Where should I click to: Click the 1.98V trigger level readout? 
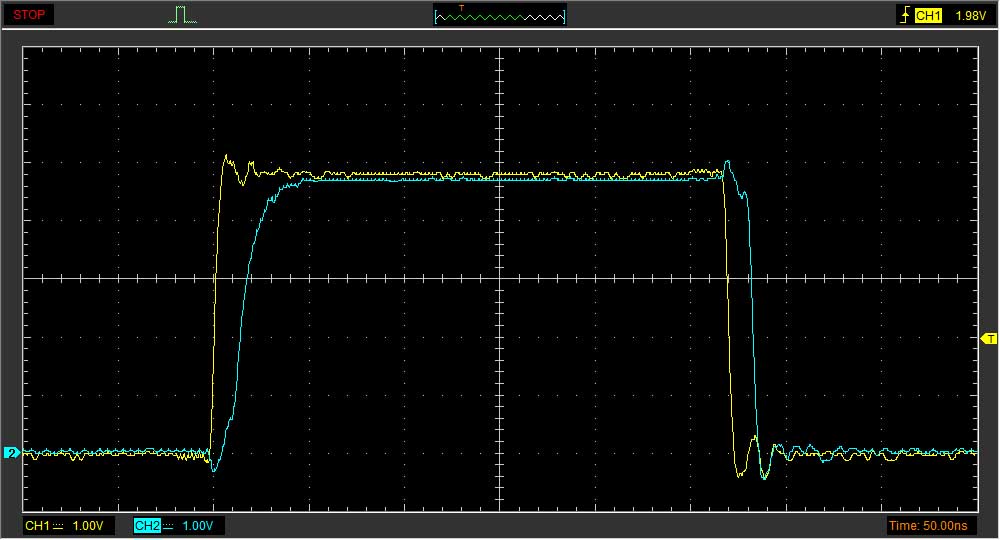click(970, 16)
